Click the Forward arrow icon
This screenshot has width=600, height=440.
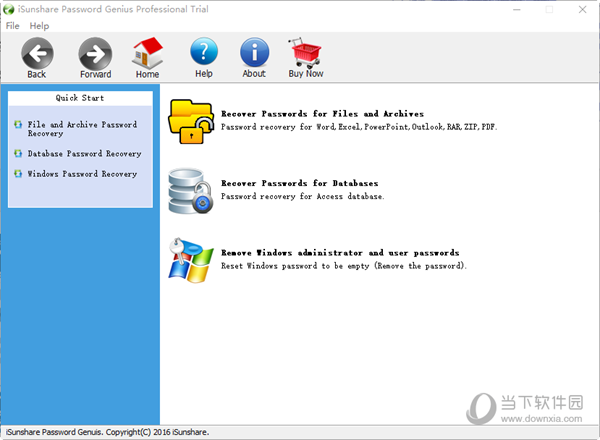[95, 53]
